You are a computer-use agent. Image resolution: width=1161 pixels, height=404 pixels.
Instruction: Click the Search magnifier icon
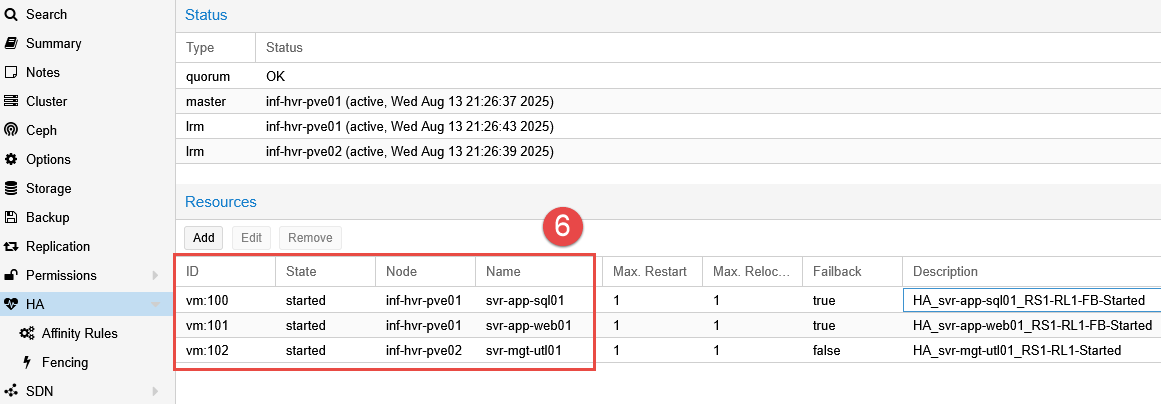11,15
